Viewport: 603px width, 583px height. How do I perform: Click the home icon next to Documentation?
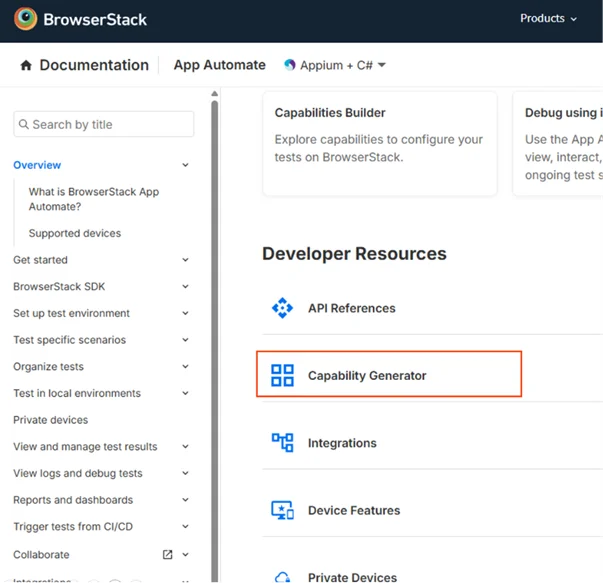coord(26,65)
